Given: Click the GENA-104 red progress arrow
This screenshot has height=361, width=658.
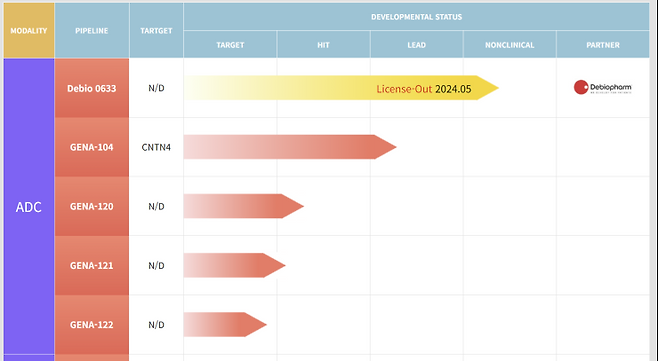Looking at the screenshot, I should (x=290, y=147).
